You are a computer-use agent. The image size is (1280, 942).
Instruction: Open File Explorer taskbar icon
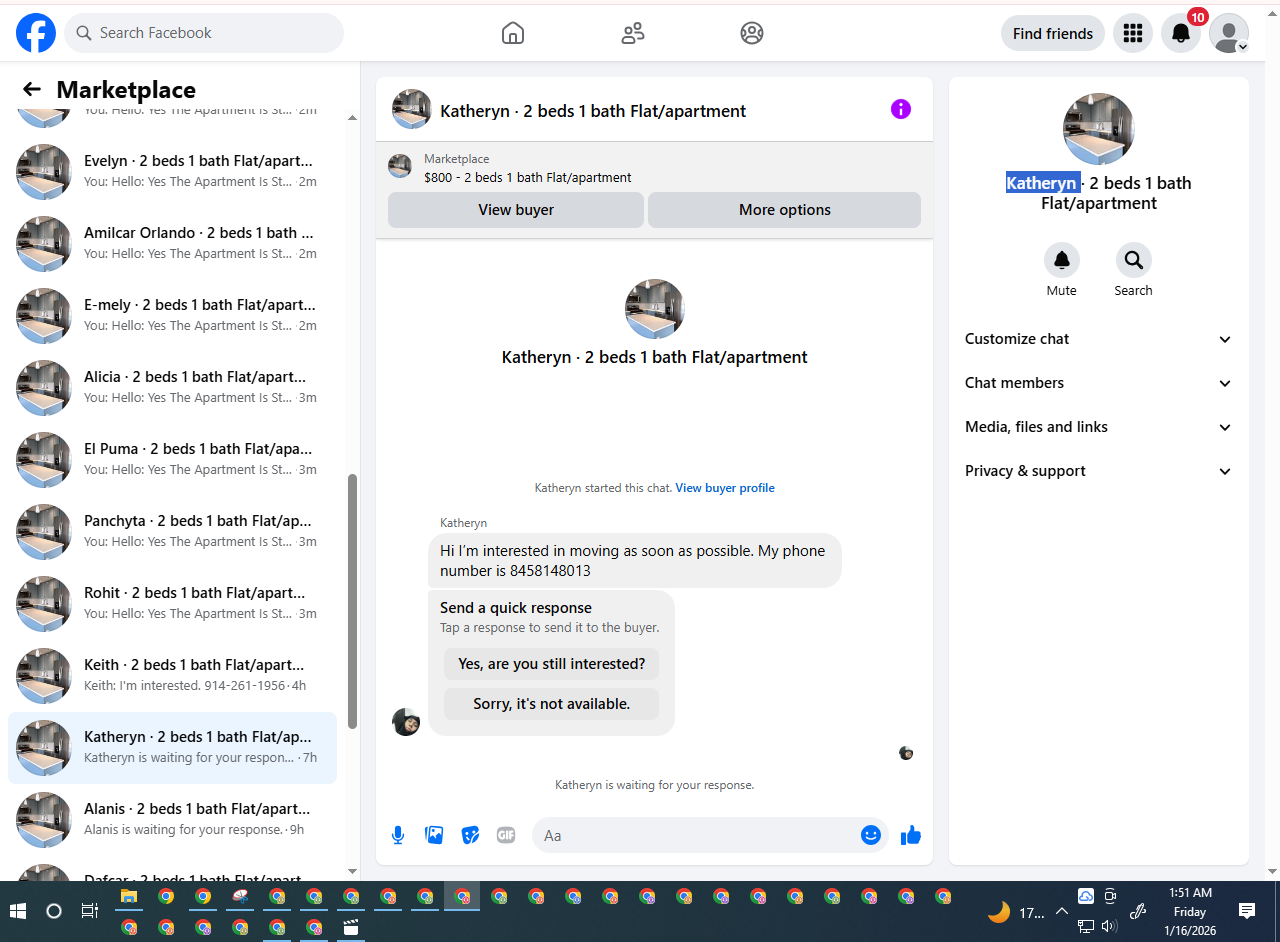[129, 896]
